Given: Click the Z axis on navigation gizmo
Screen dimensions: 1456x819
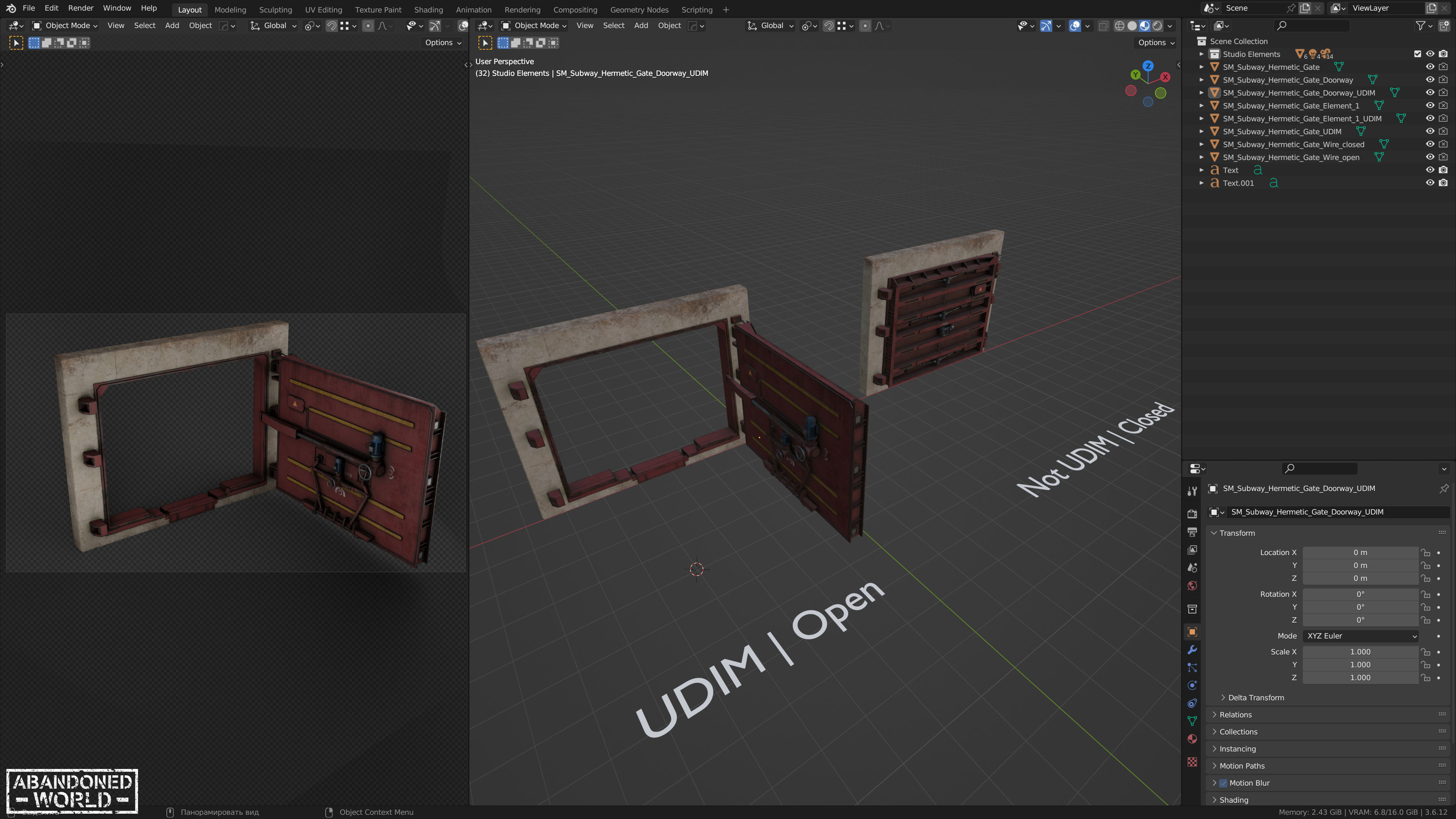Looking at the screenshot, I should pos(1148,66).
